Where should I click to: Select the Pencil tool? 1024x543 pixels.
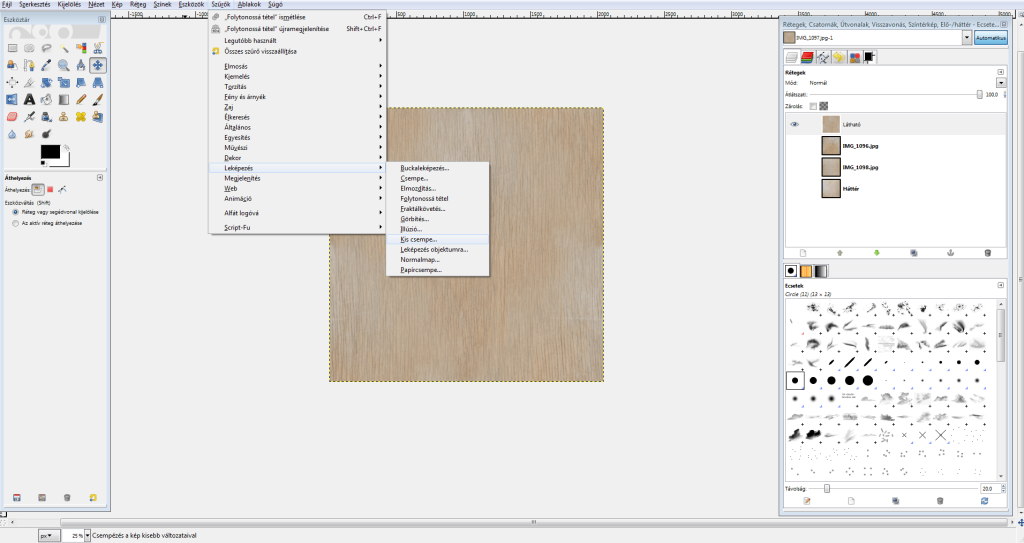81,100
